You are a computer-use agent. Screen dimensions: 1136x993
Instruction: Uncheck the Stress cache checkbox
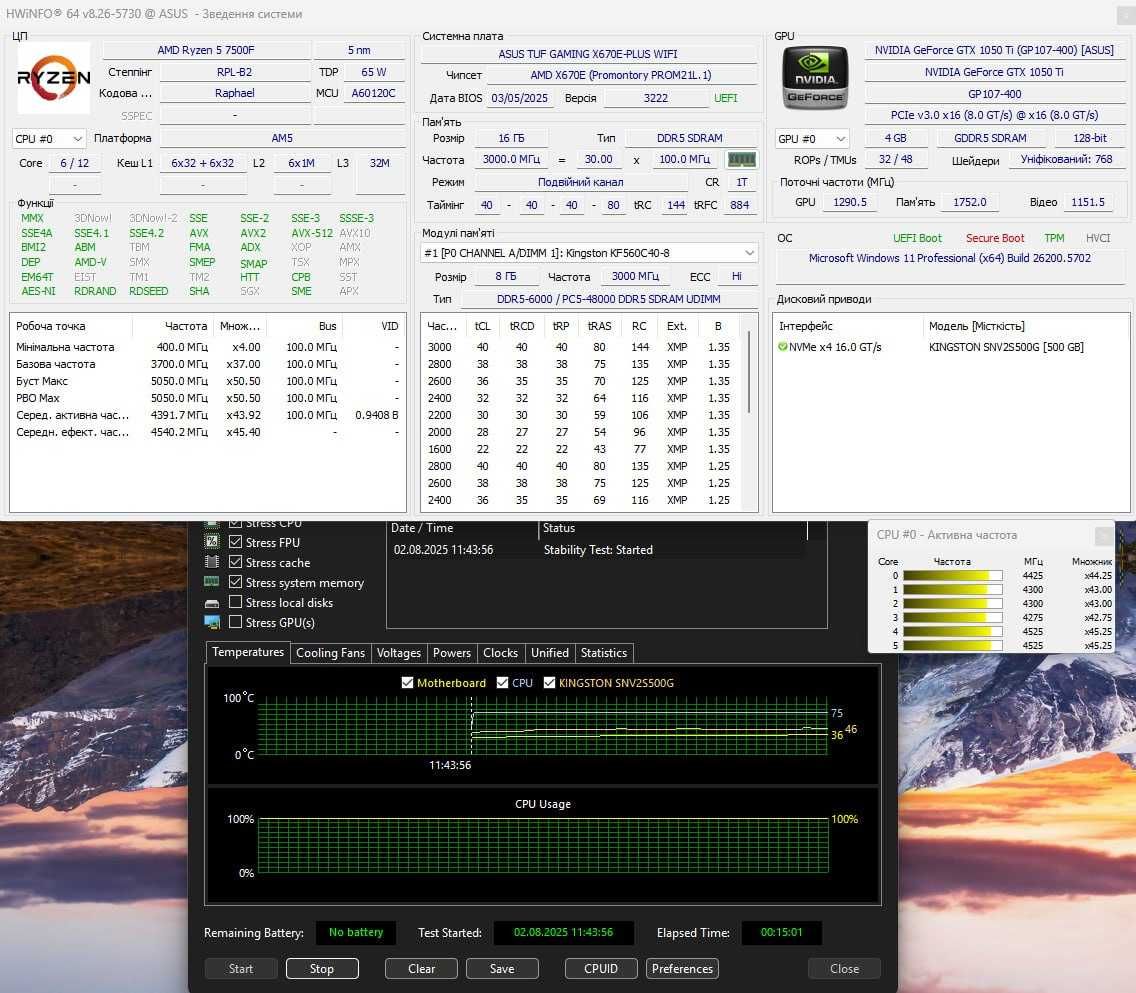(x=235, y=562)
